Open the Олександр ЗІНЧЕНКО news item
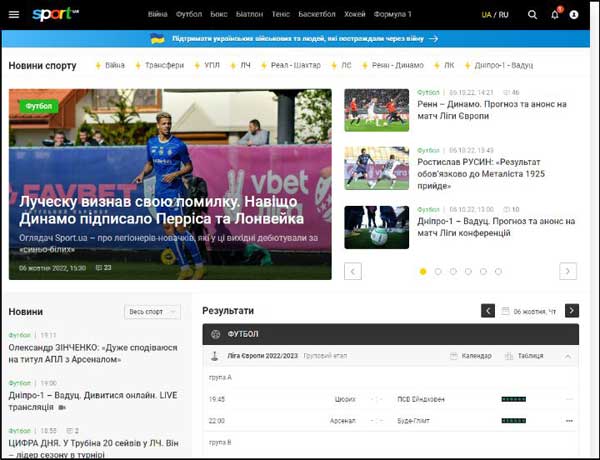This screenshot has height=460, width=600. click(93, 354)
